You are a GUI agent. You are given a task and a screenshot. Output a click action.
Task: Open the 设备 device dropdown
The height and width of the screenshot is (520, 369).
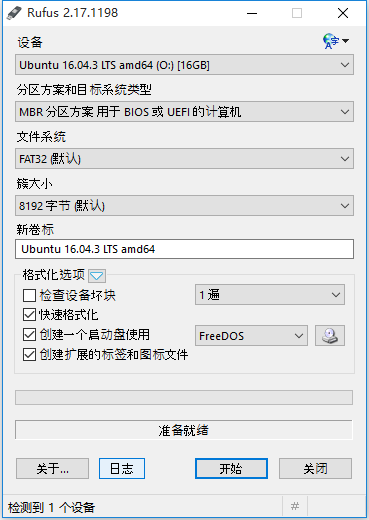[x=184, y=65]
